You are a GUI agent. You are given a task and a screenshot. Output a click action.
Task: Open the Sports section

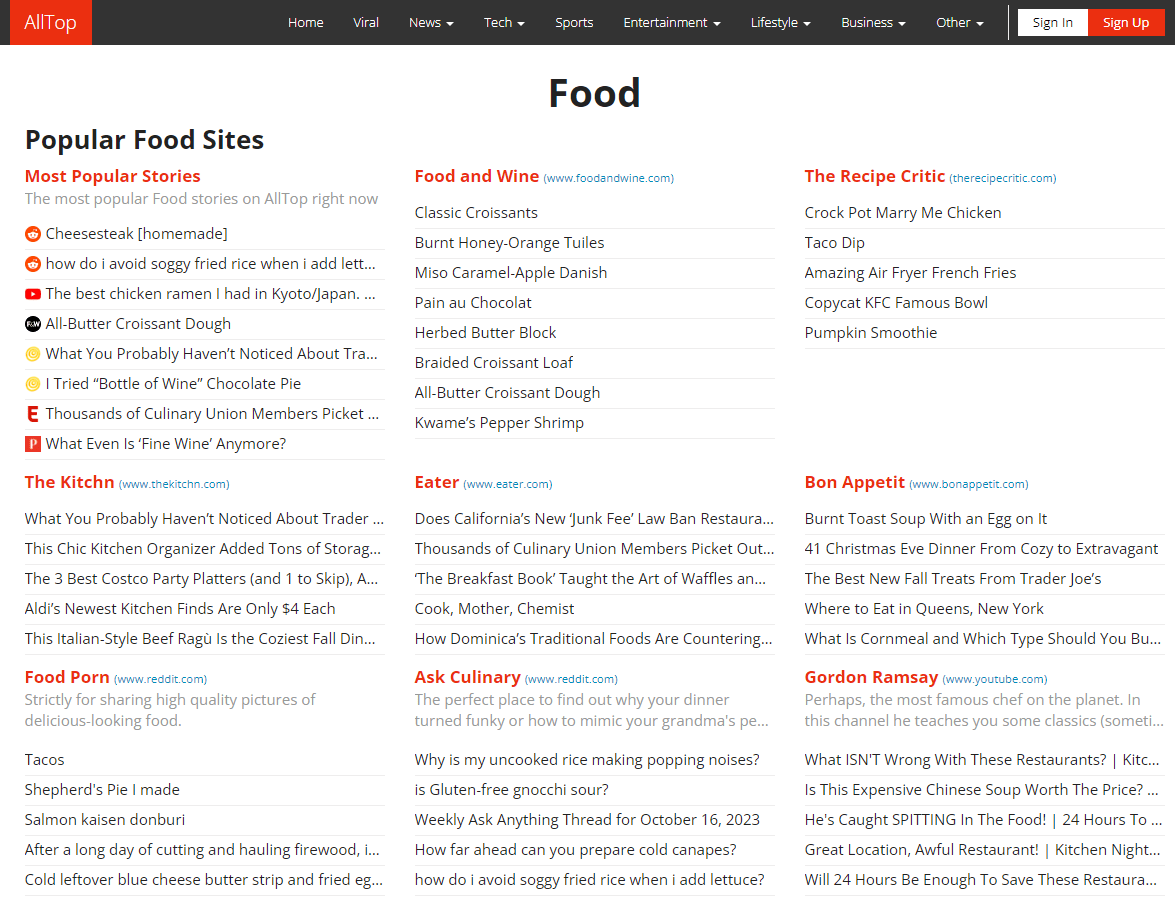[574, 22]
